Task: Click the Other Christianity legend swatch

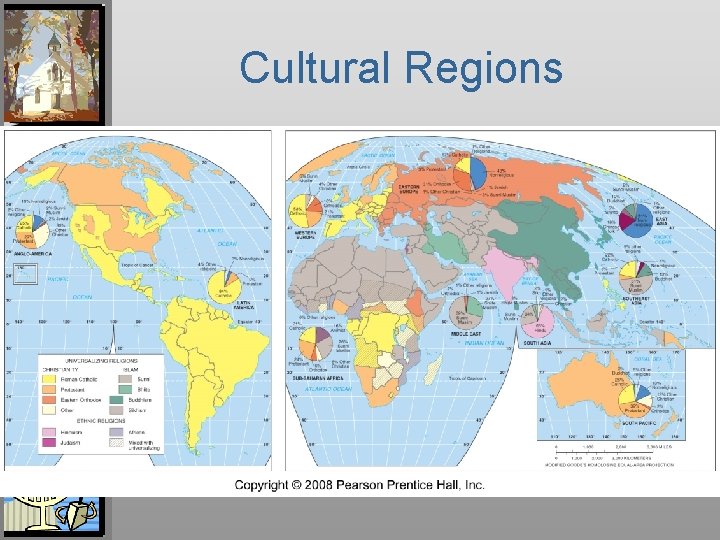Action: click(49, 410)
